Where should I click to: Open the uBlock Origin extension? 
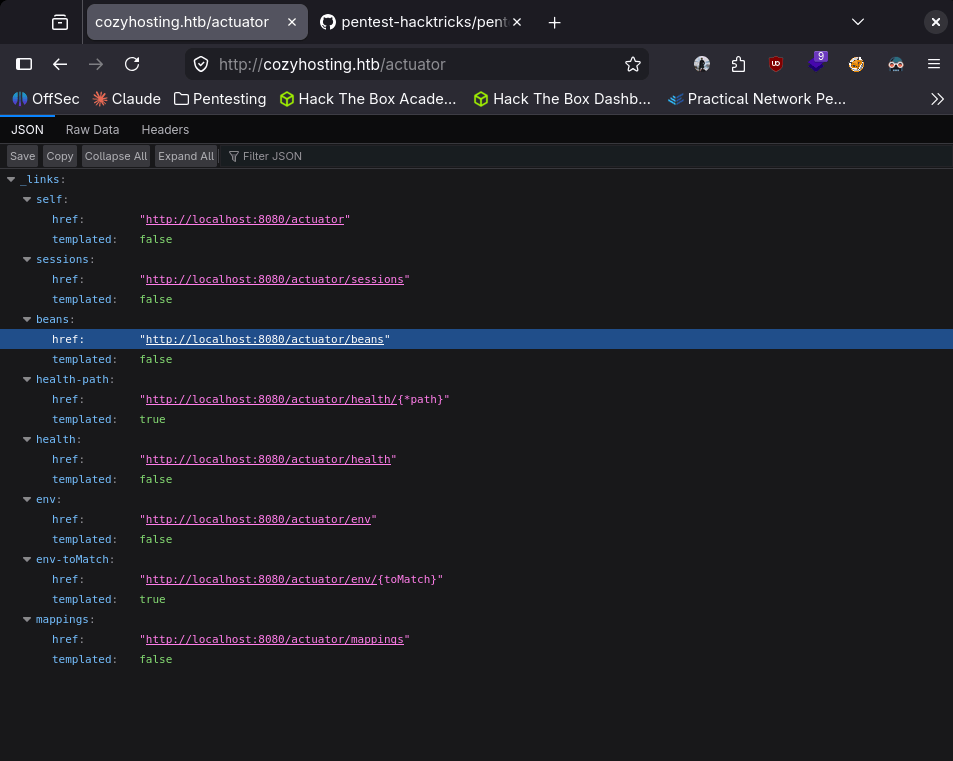click(775, 64)
